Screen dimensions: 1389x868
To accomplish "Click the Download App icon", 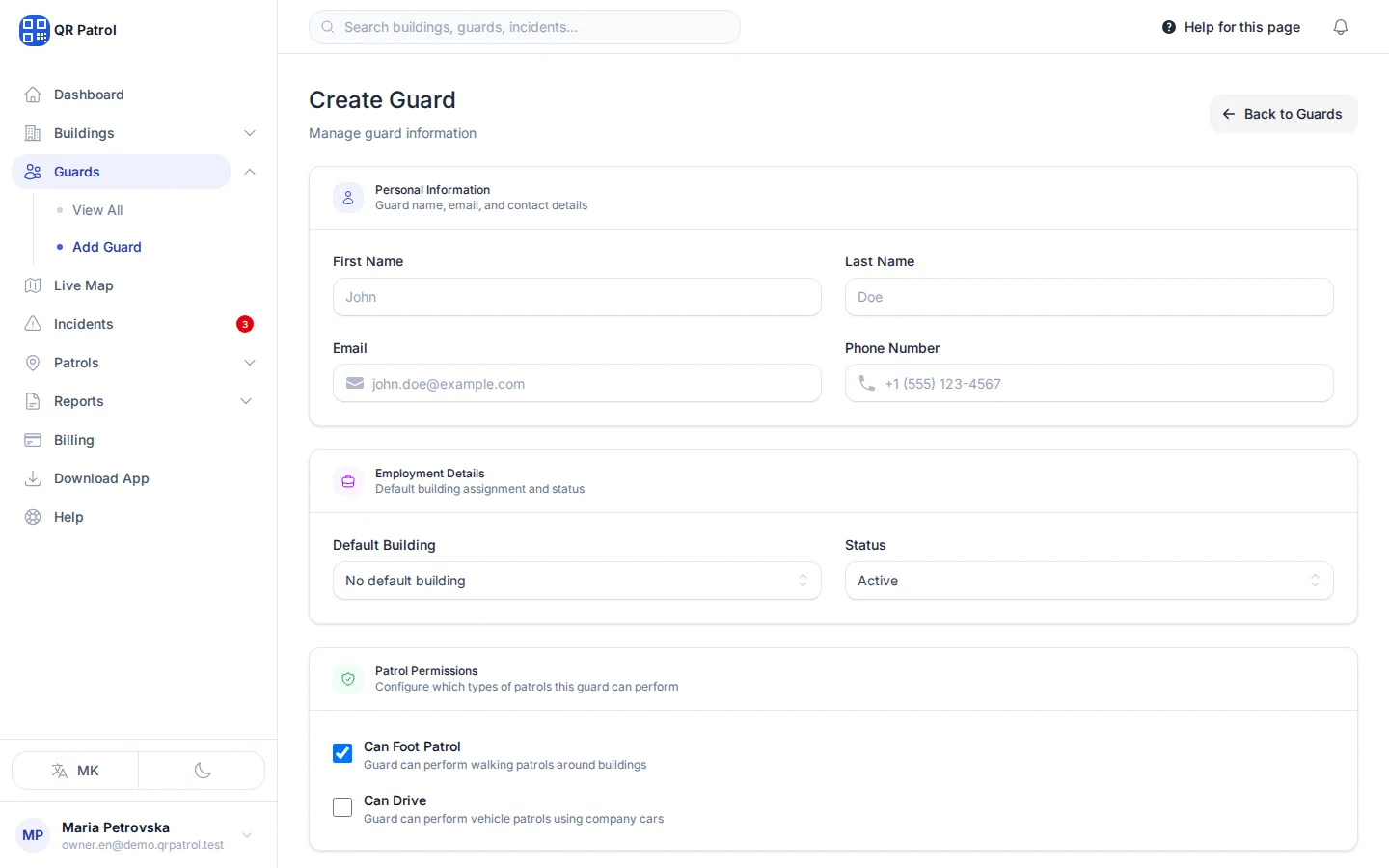I will [x=33, y=478].
